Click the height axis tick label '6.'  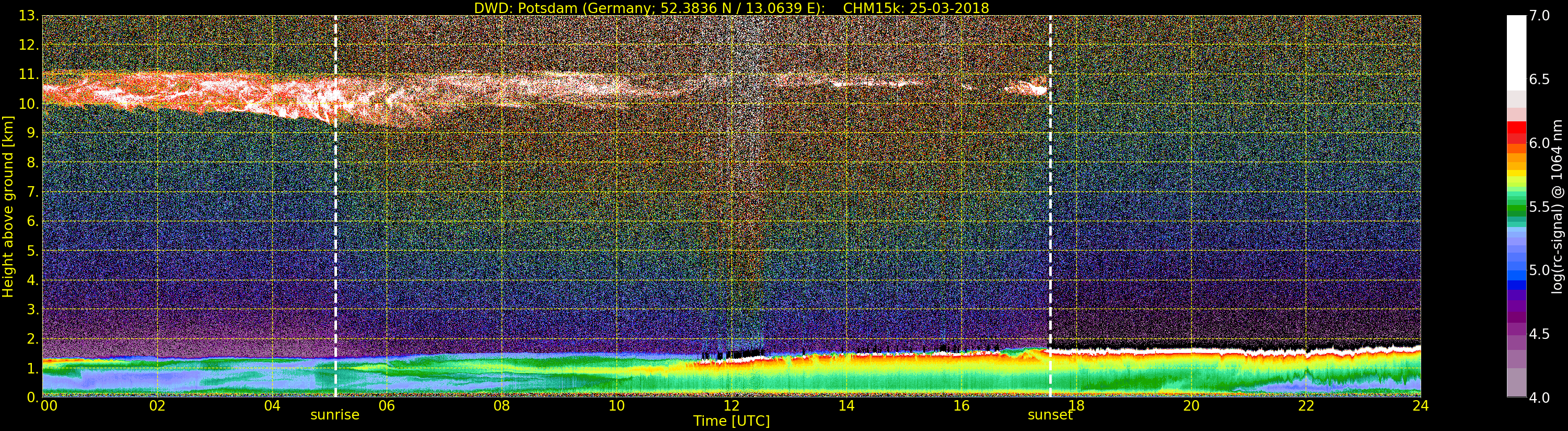pos(32,221)
